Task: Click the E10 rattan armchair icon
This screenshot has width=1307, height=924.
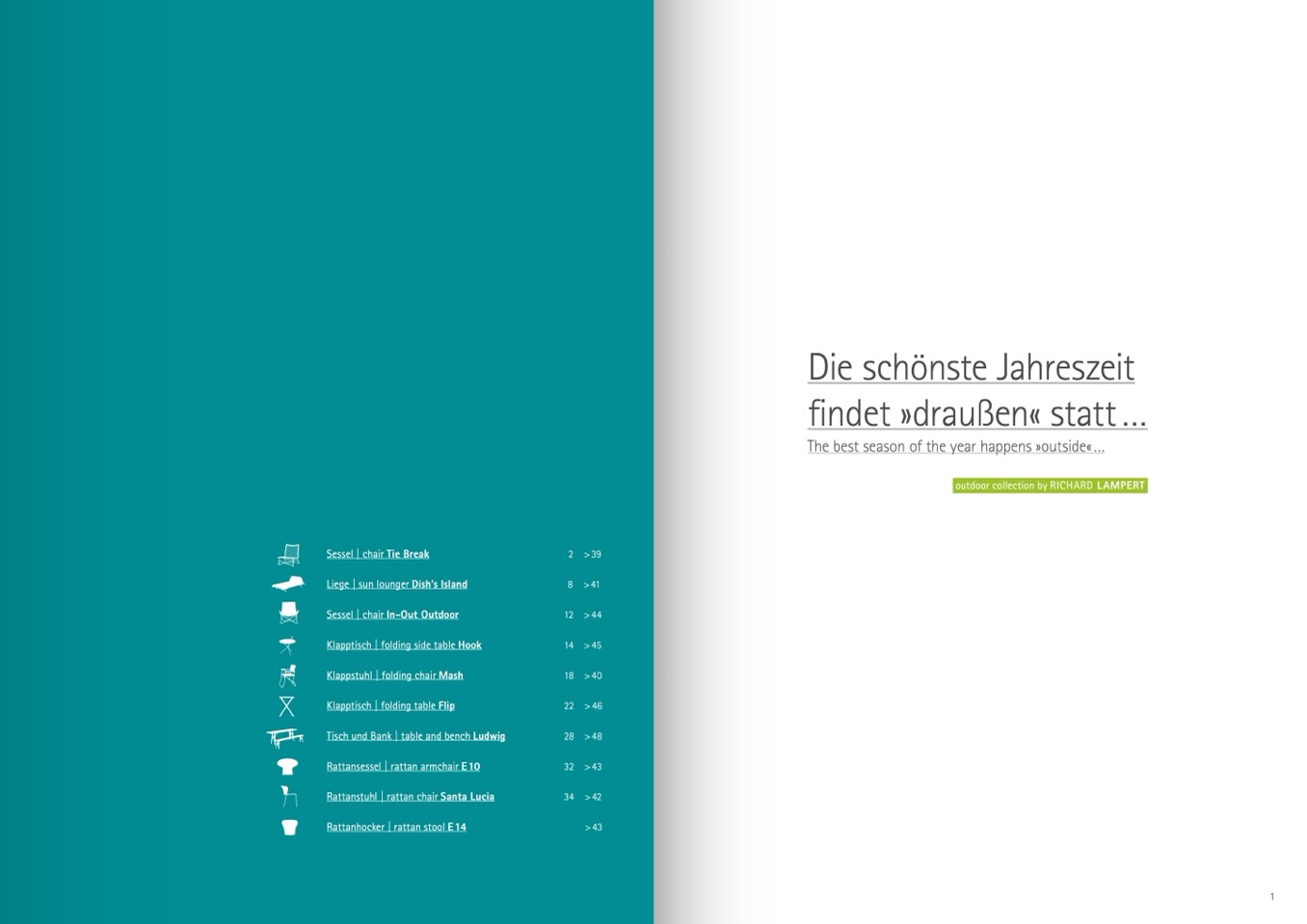Action: point(287,767)
